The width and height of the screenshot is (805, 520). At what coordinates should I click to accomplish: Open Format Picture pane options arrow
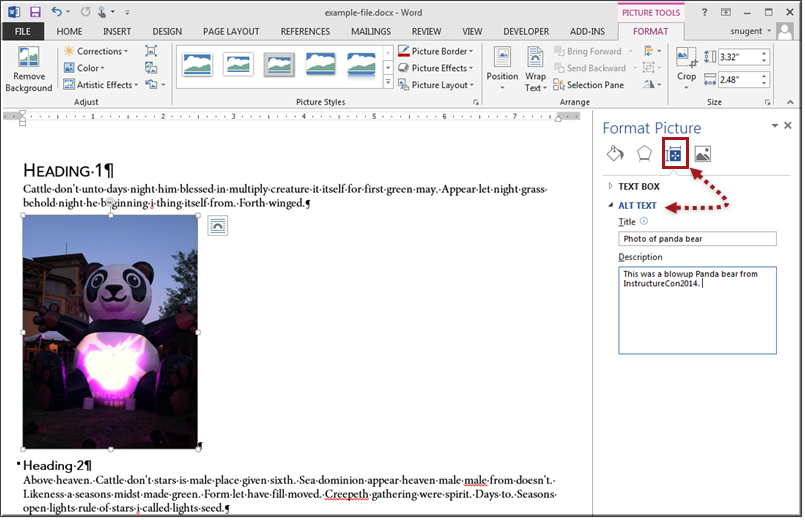tap(775, 126)
